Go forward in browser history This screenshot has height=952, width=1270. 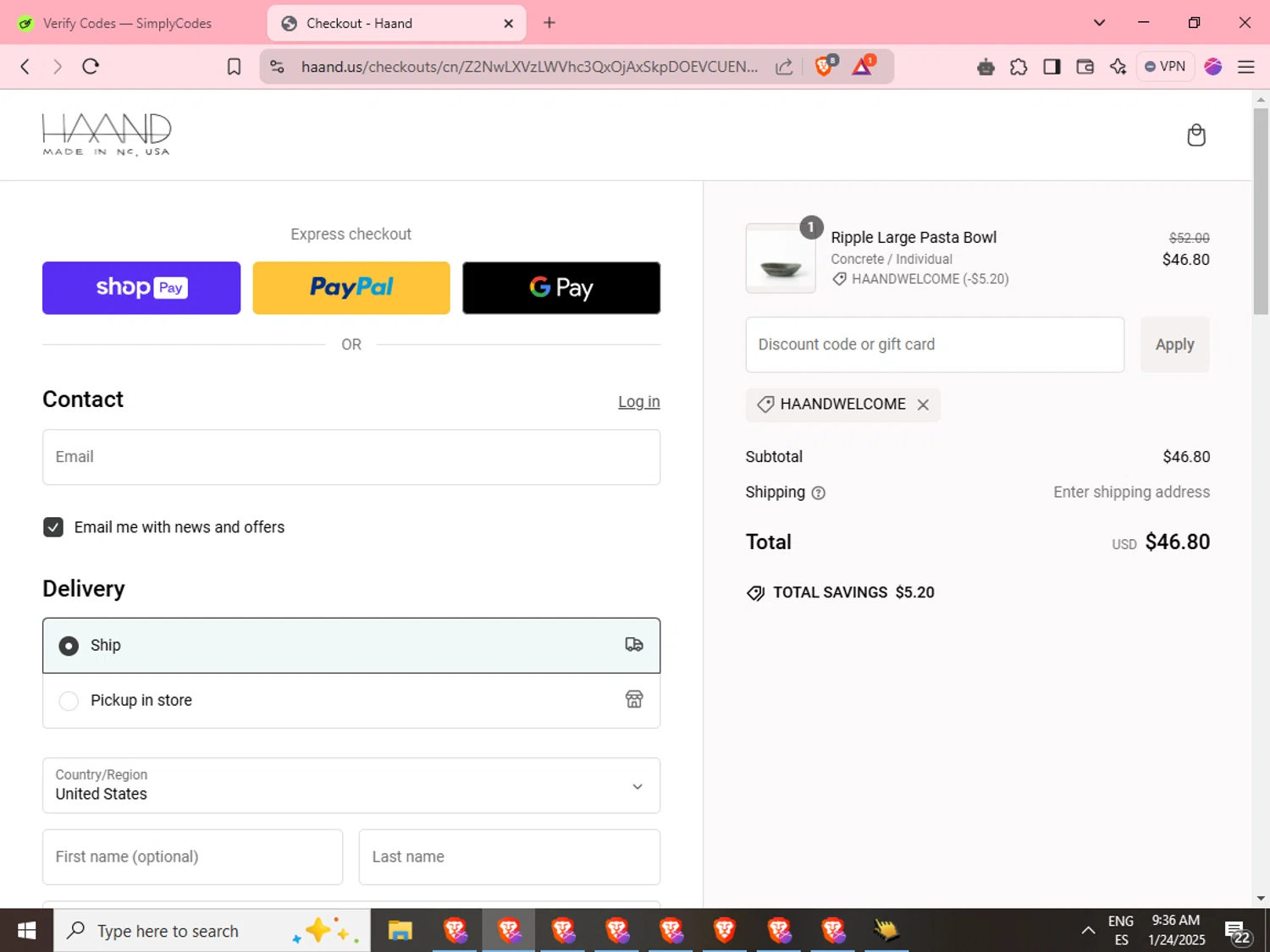[x=58, y=67]
